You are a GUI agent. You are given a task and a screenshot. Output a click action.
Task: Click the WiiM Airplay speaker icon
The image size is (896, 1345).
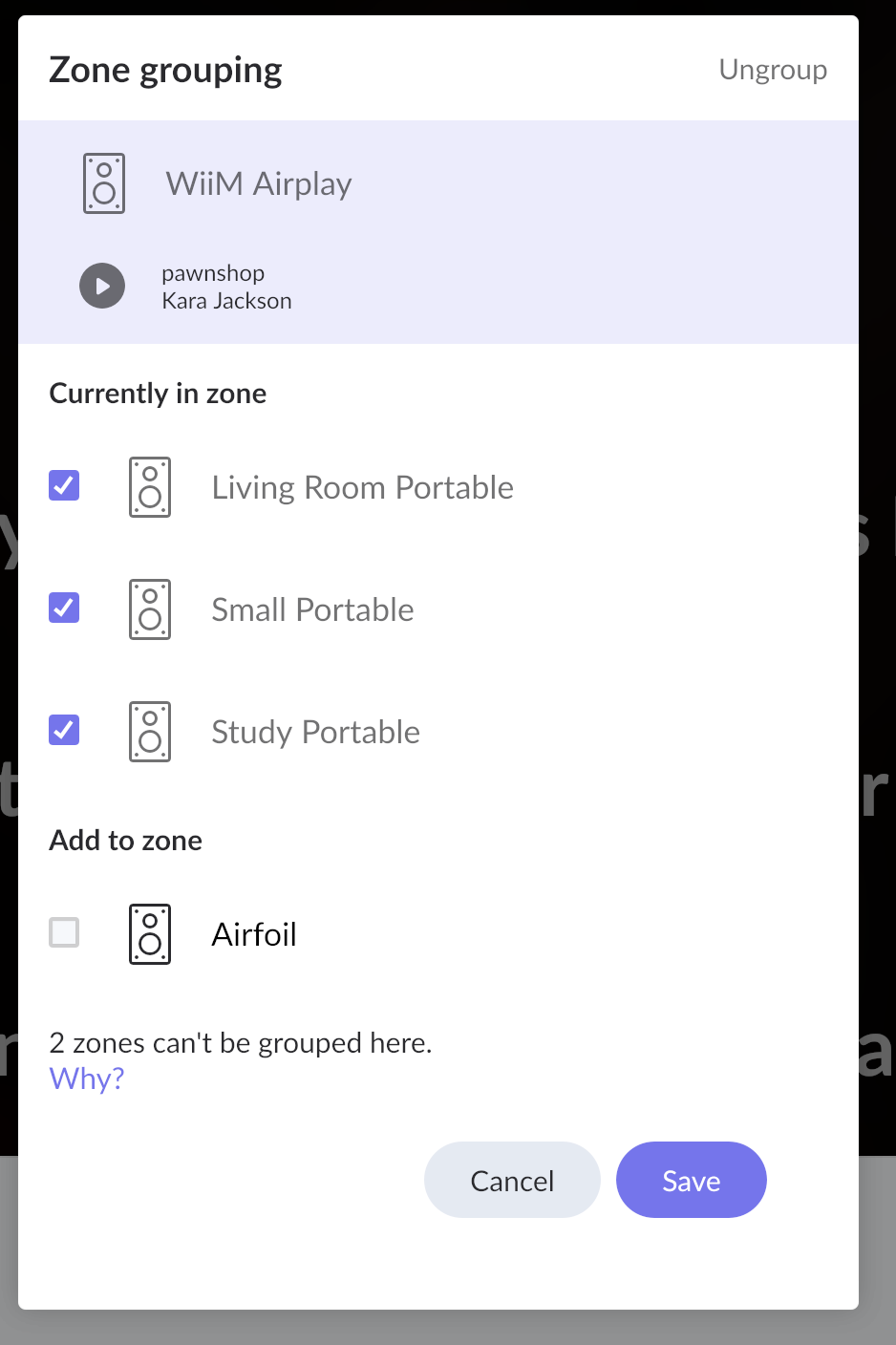(x=104, y=183)
